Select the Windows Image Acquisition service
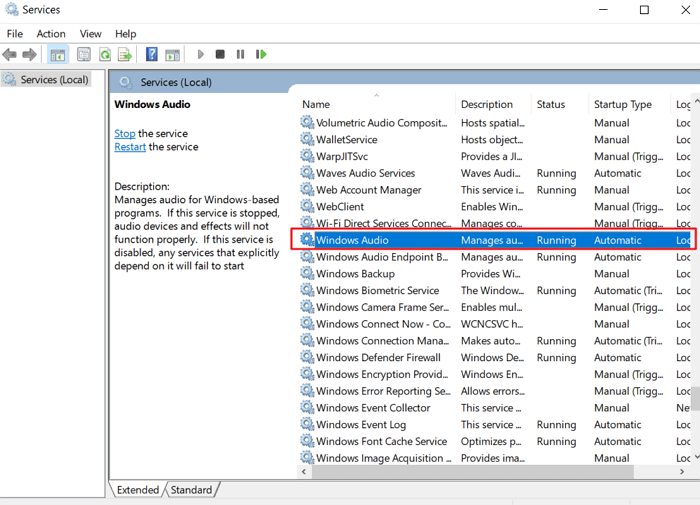The width and height of the screenshot is (700, 505). click(494, 458)
